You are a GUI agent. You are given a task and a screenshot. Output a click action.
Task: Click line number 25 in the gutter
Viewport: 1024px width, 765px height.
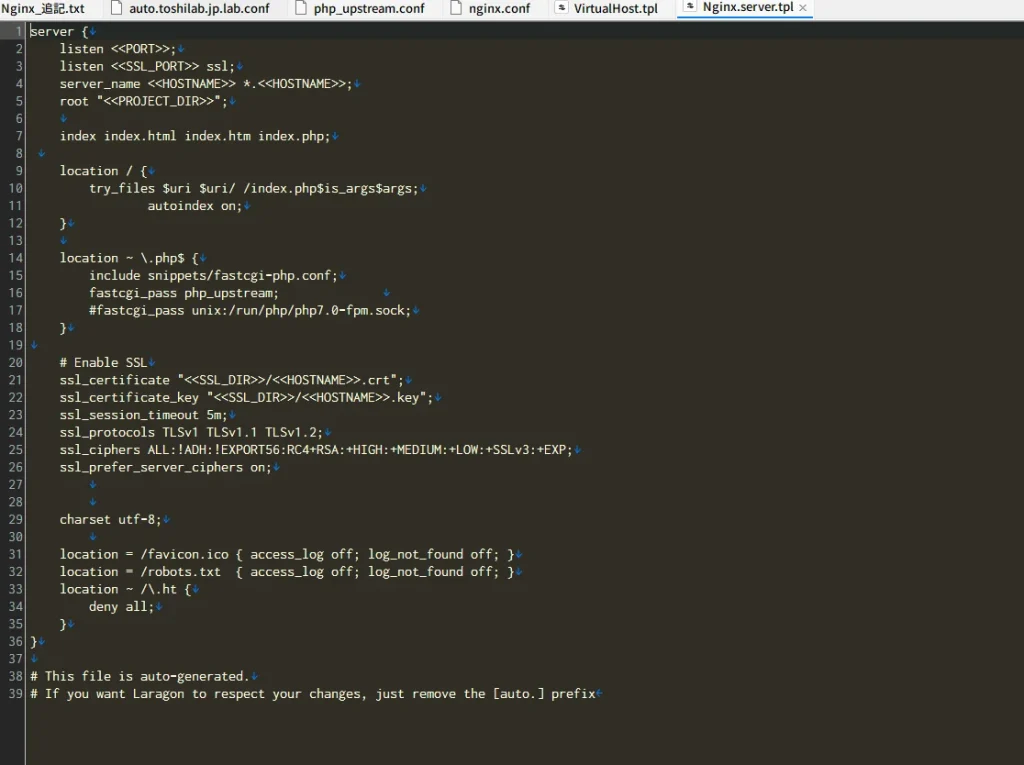click(x=16, y=449)
